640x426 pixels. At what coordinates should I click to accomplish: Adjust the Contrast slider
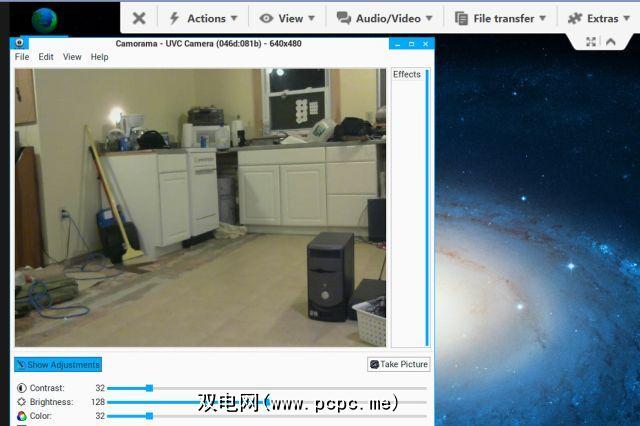coord(267,388)
